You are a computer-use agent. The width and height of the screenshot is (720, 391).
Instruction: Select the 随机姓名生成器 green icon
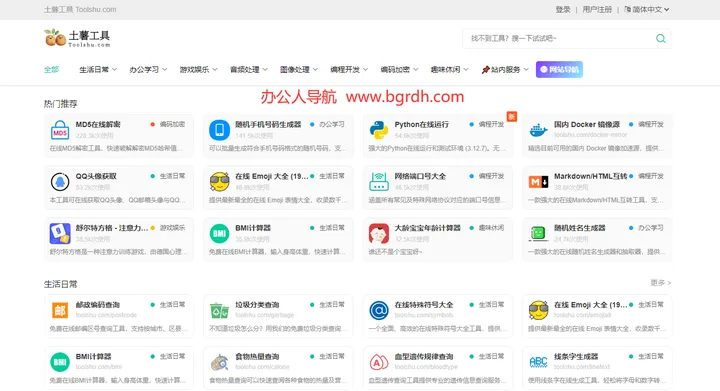pos(538,234)
